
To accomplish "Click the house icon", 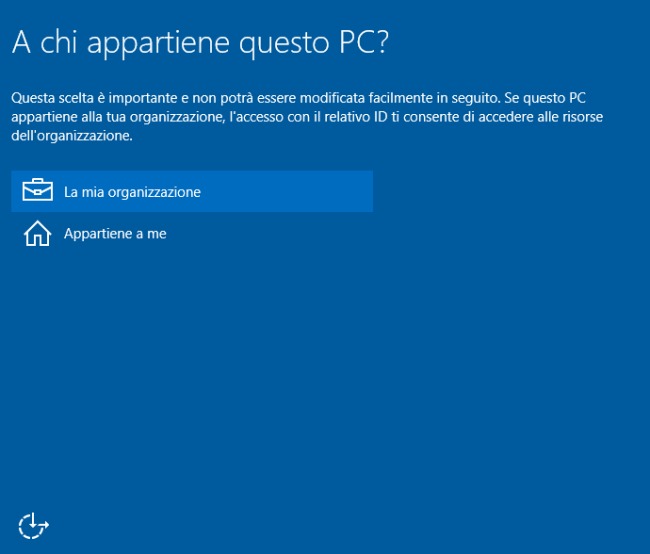I will 37,234.
